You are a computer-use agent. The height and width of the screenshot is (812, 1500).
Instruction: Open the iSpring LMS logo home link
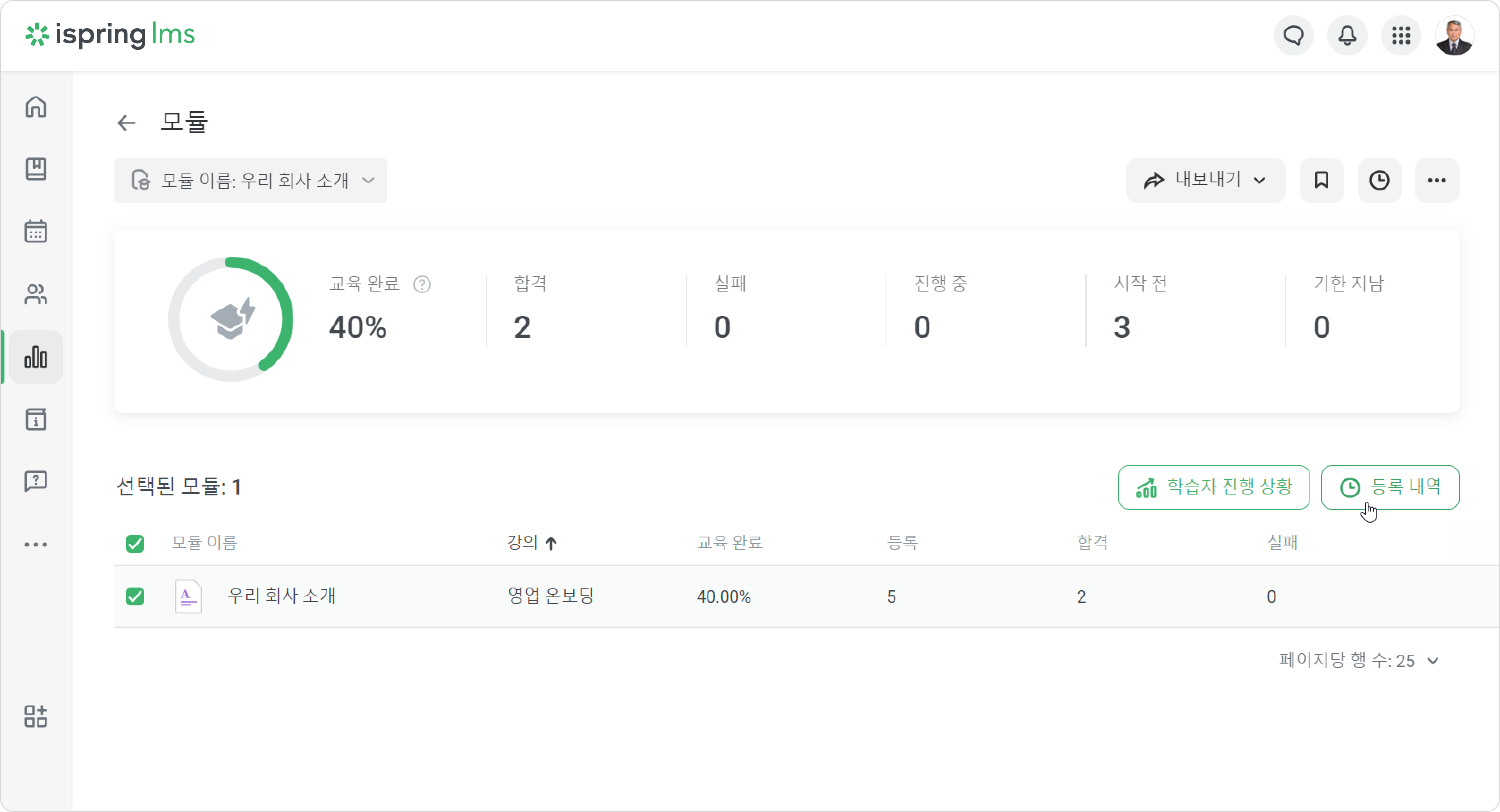110,35
